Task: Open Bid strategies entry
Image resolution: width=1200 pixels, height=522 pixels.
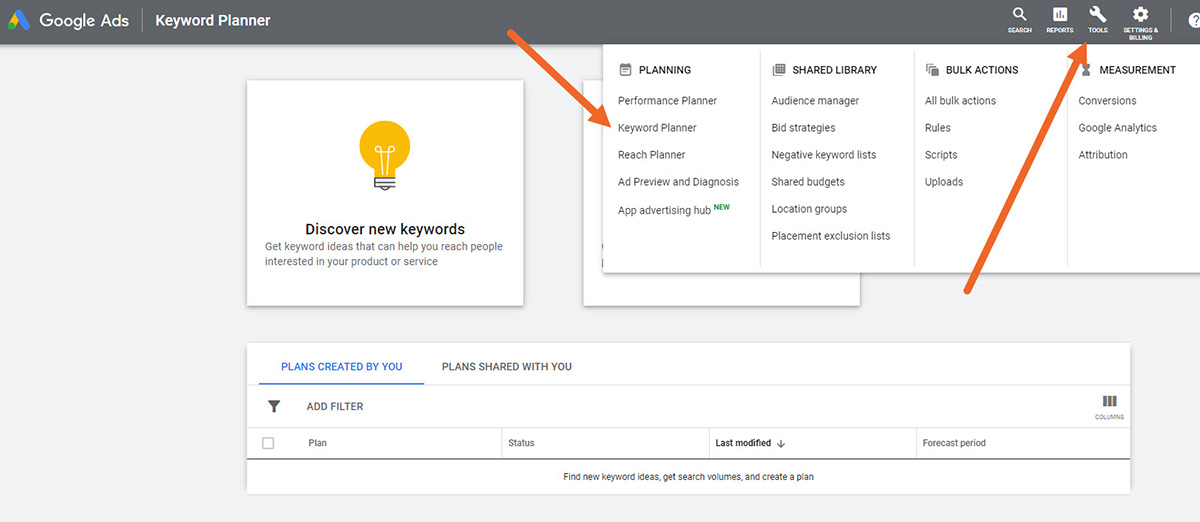Action: 803,128
